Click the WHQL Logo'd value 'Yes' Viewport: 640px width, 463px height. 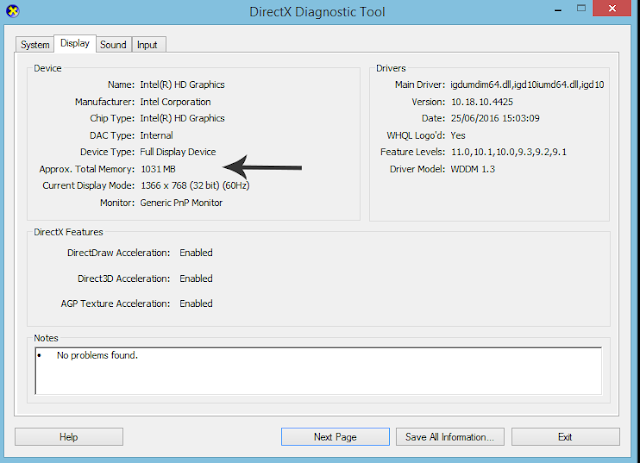(x=458, y=135)
